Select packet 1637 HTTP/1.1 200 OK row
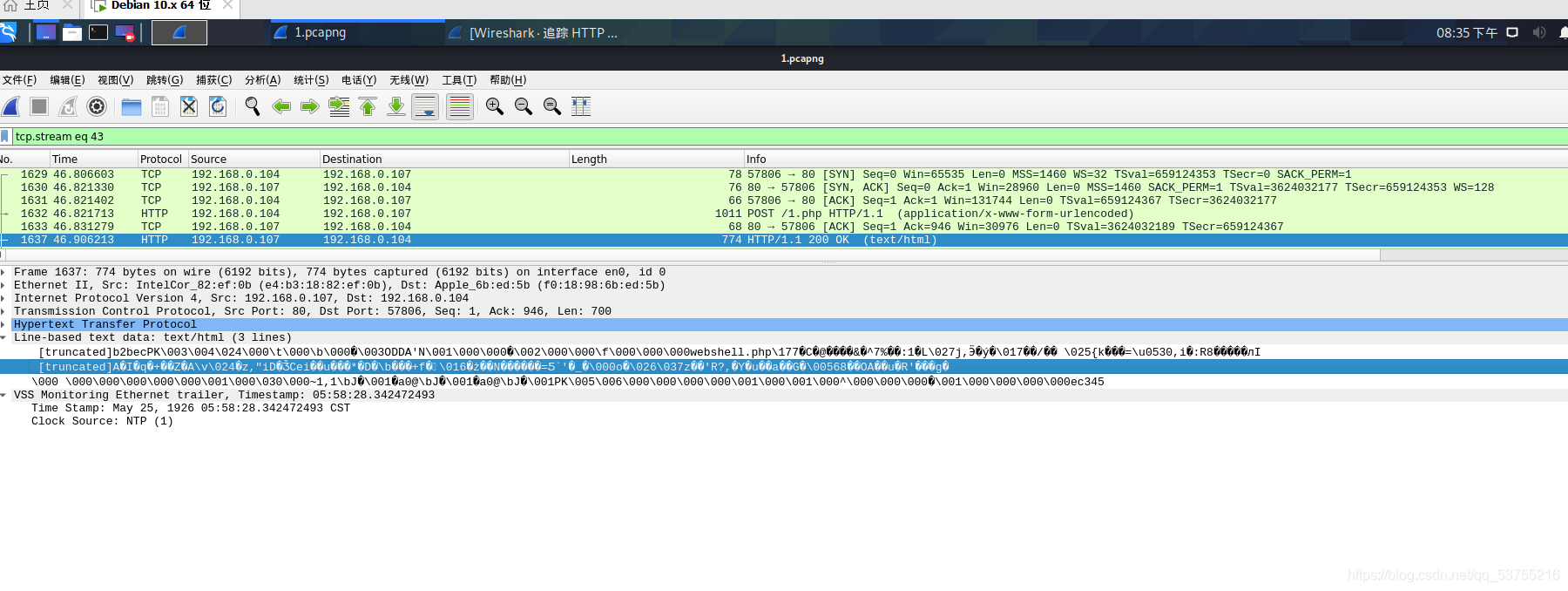This screenshot has width=1568, height=591. pos(784,240)
